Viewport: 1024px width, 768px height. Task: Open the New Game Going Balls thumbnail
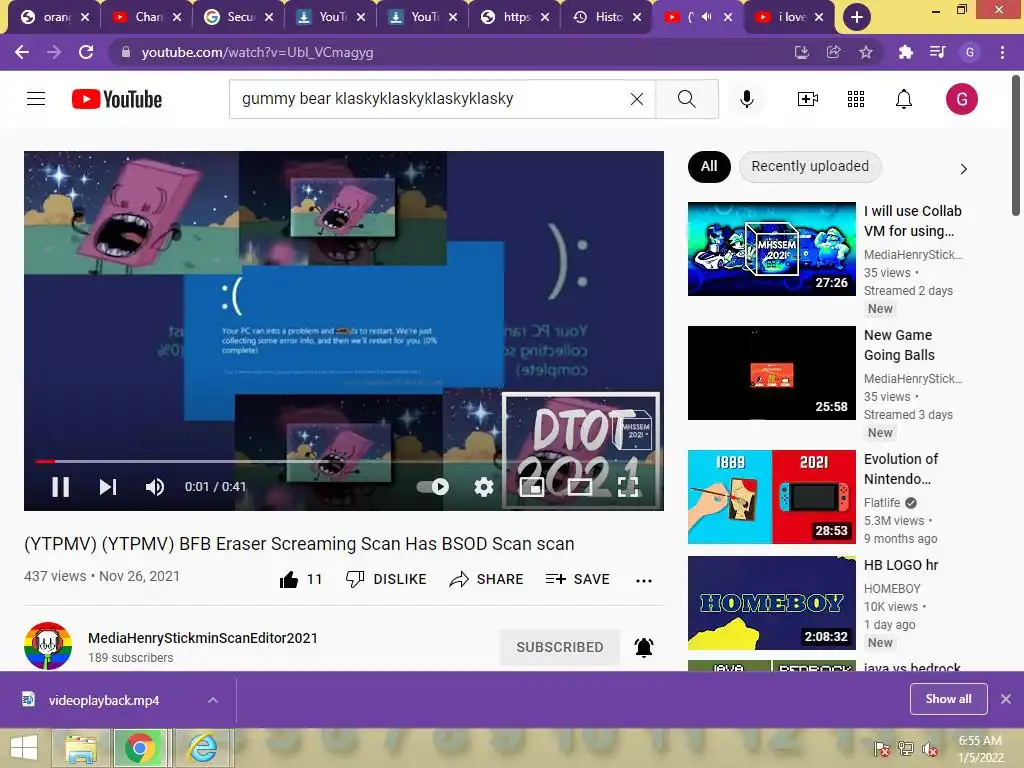[x=771, y=373]
